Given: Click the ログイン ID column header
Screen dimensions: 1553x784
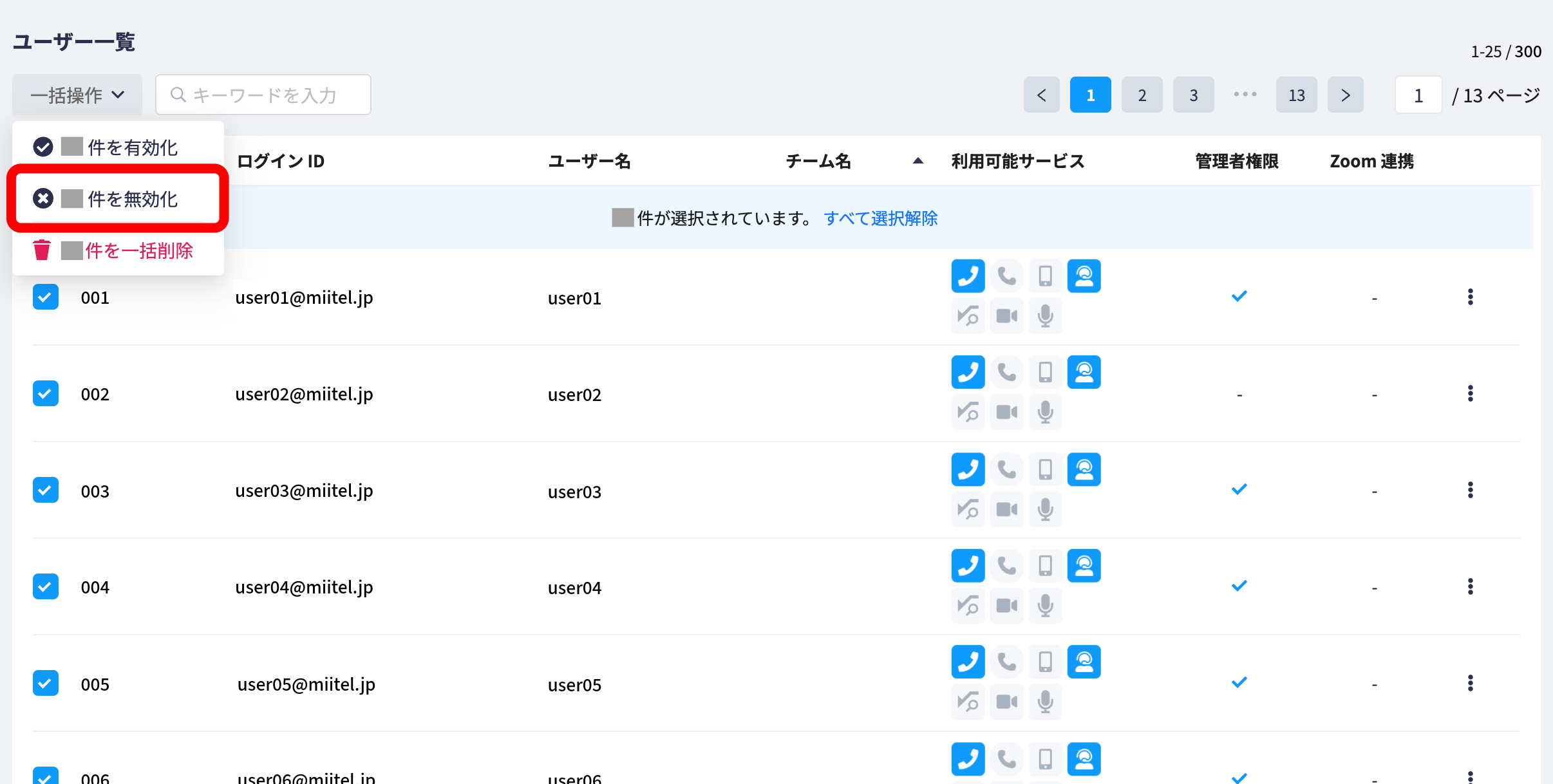Looking at the screenshot, I should pos(281,161).
